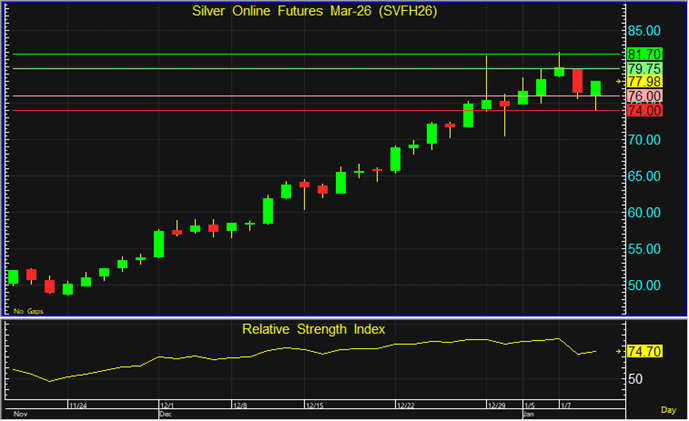
Task: Select the 12/29 date marker on time axis
Action: point(495,405)
